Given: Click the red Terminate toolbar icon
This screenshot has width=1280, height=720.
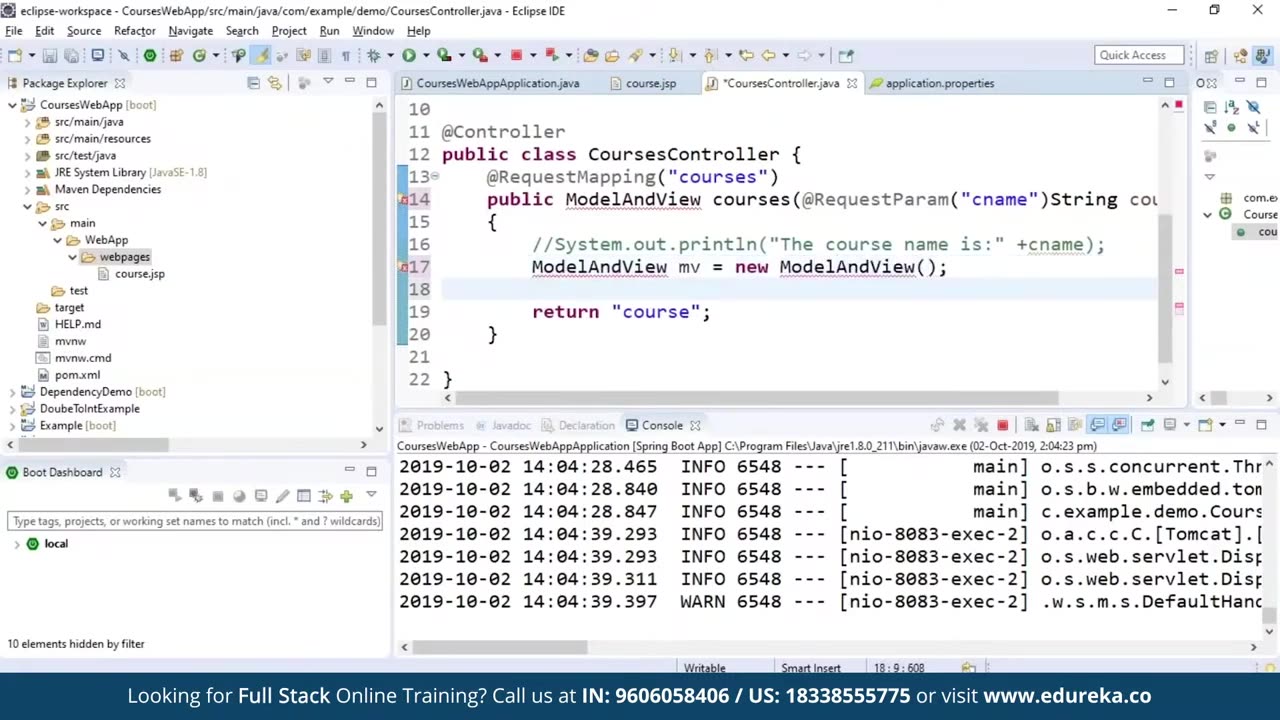Looking at the screenshot, I should [516, 55].
